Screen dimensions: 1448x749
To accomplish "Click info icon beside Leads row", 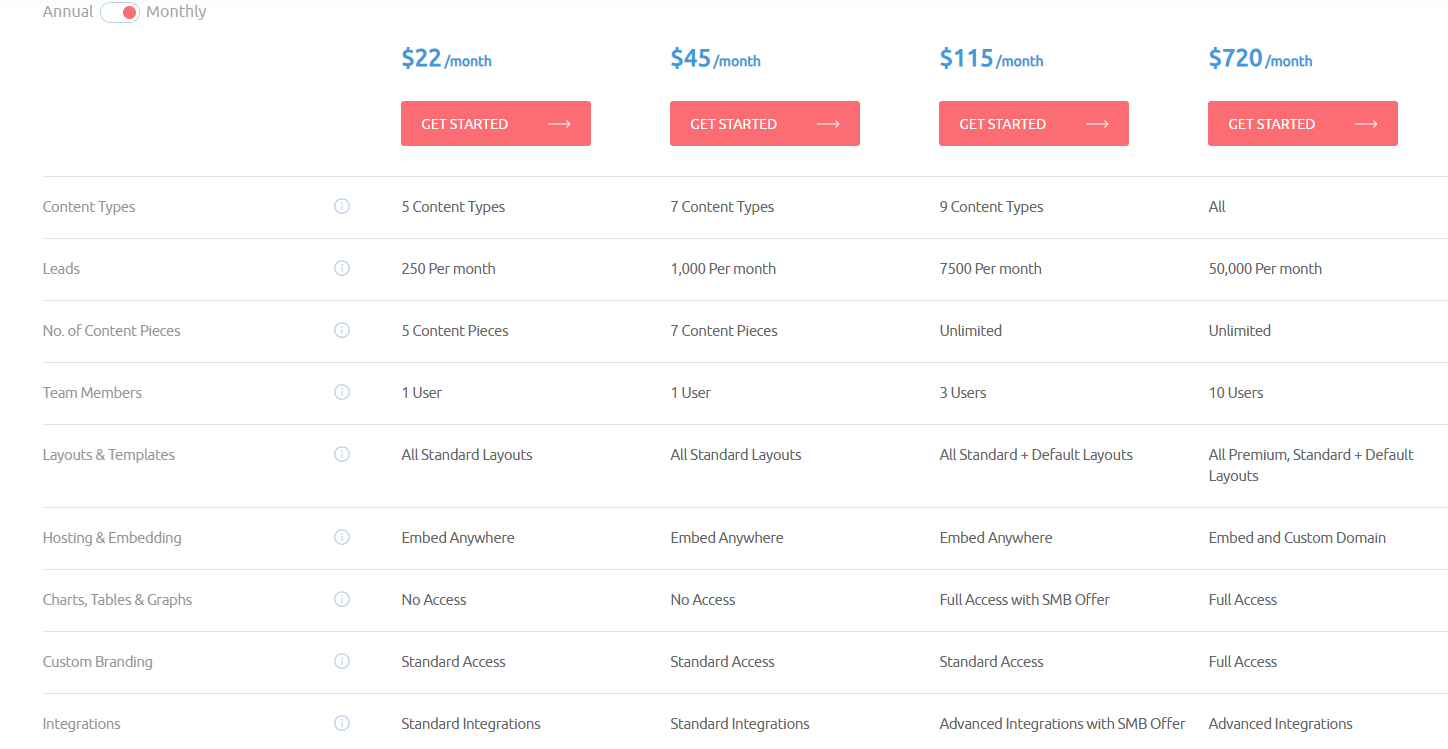I will [342, 268].
